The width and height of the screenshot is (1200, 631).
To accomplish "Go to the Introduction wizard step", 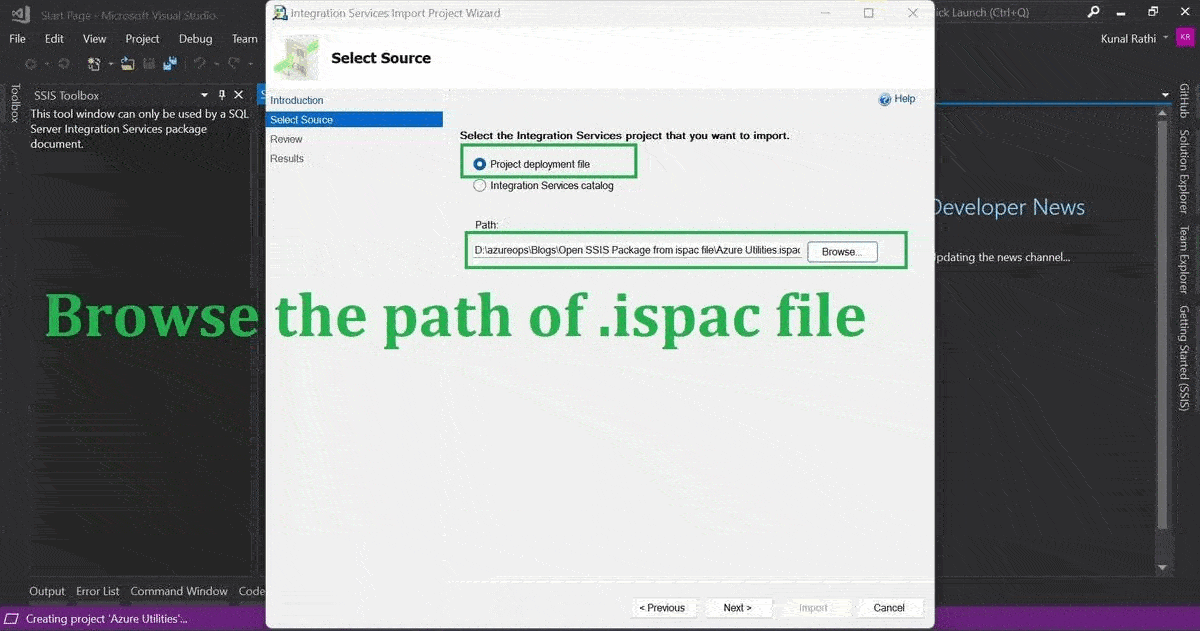I will [x=297, y=100].
